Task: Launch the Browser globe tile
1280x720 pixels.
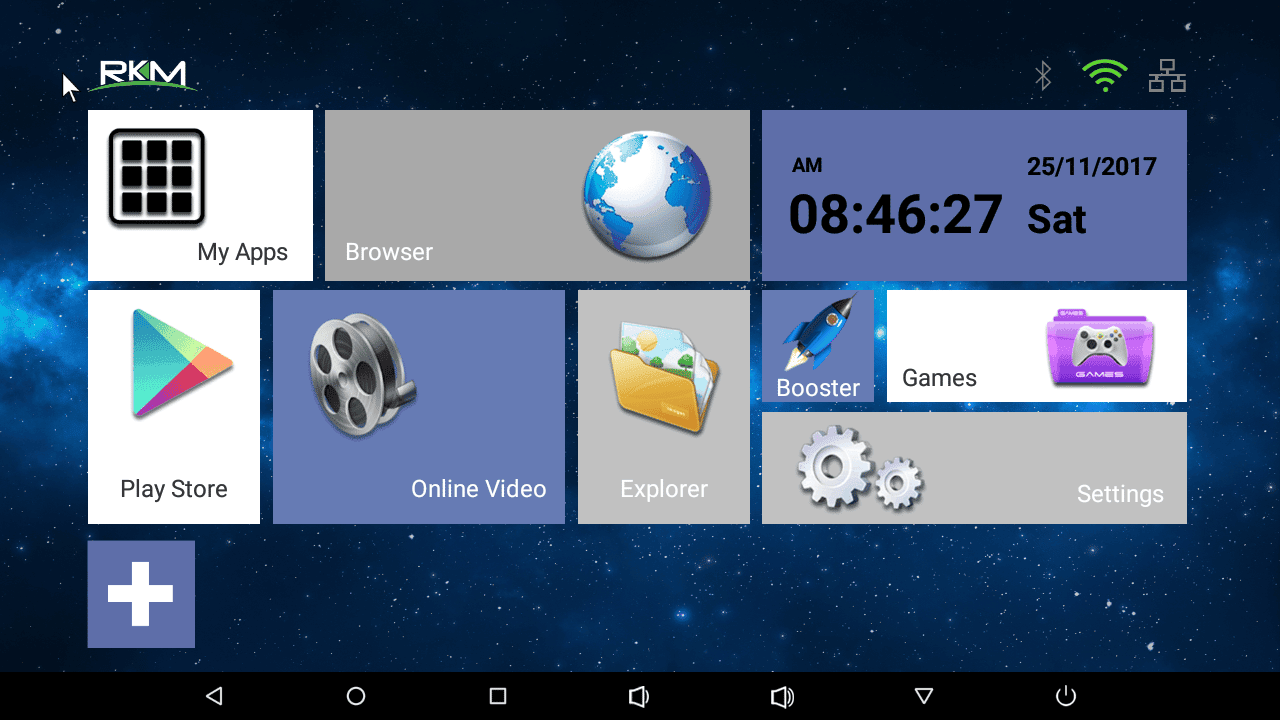Action: click(537, 195)
